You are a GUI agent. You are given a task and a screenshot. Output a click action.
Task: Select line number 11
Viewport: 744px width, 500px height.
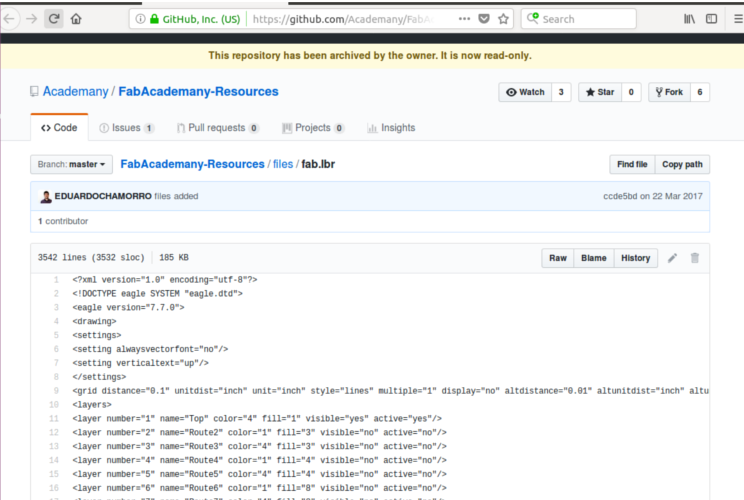click(x=54, y=418)
